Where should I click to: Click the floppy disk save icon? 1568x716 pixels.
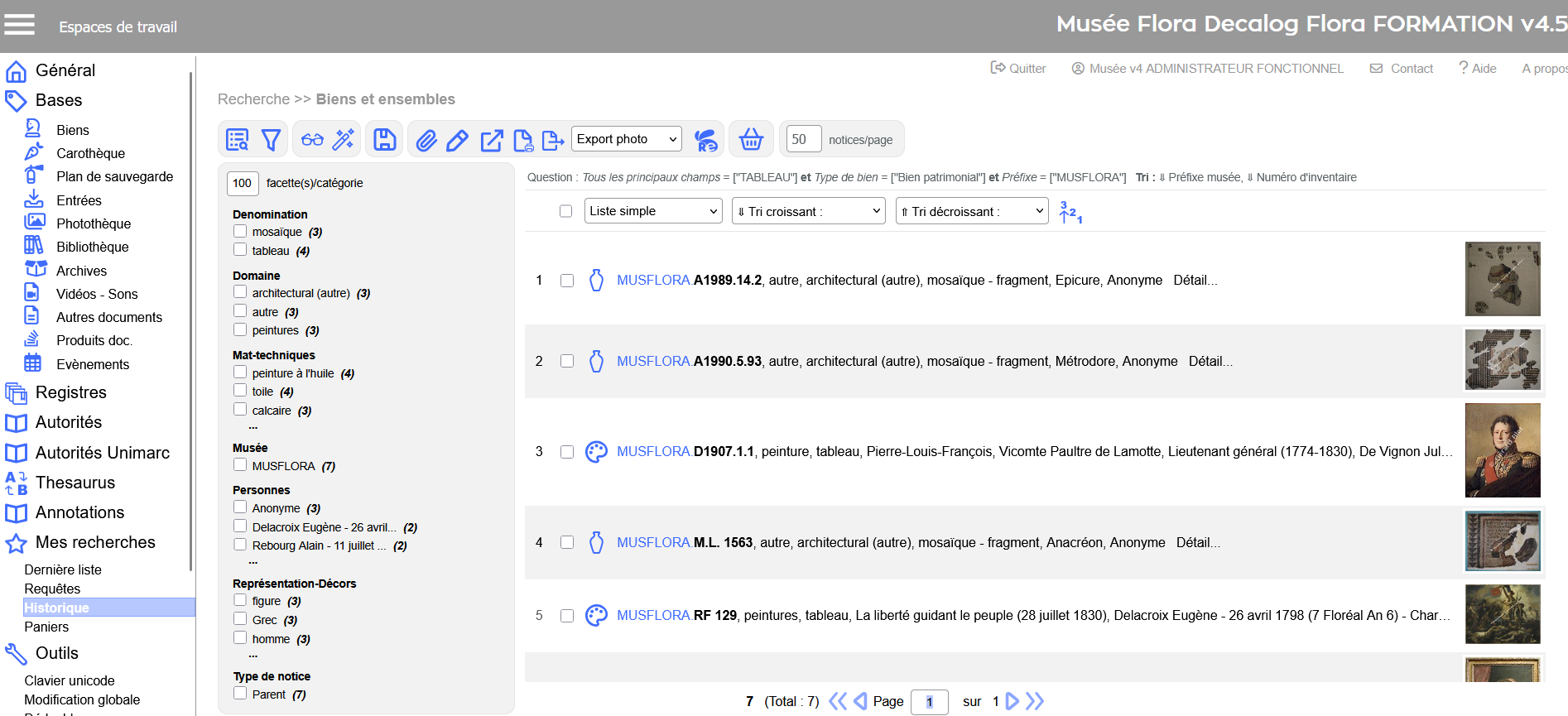pyautogui.click(x=384, y=140)
